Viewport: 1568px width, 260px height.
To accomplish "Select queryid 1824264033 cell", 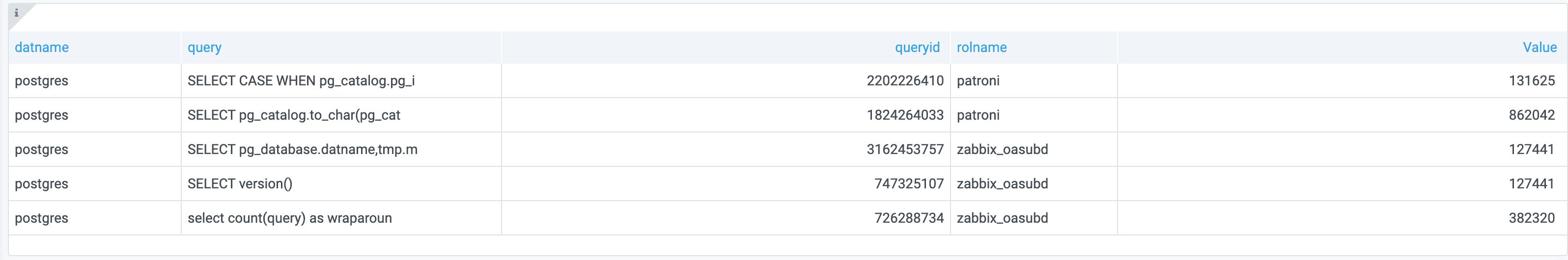I will pos(904,115).
